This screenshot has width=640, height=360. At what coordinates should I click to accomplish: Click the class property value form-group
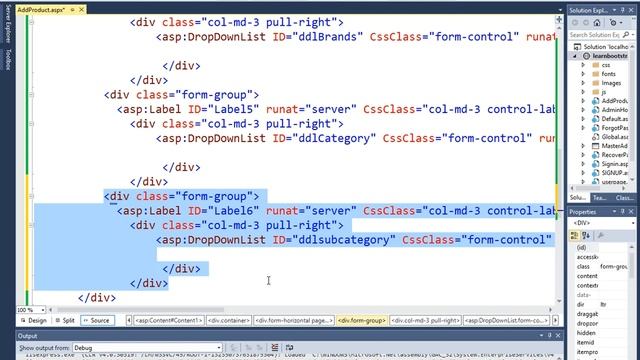[614, 267]
